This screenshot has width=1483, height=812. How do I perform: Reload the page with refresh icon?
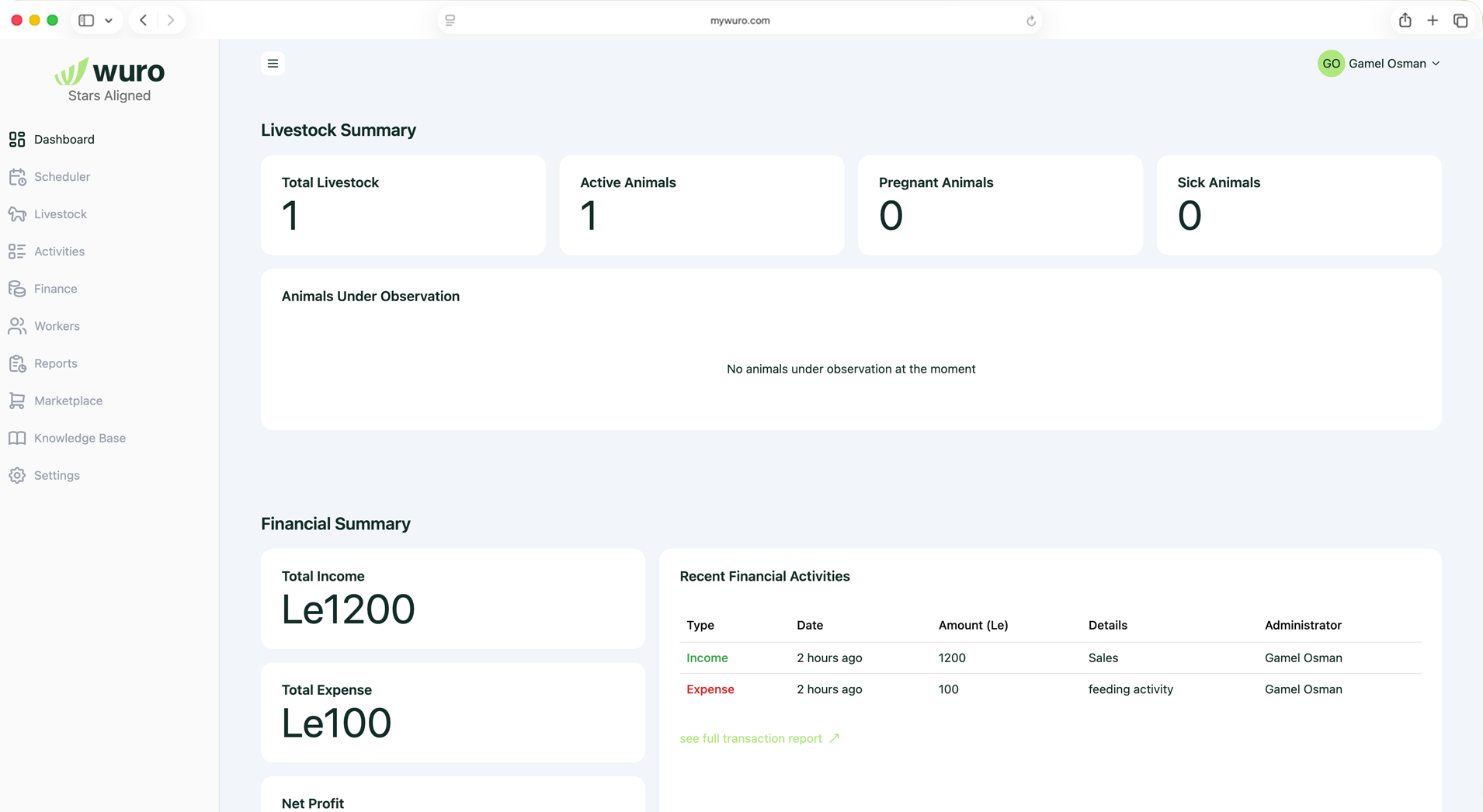[x=1030, y=21]
